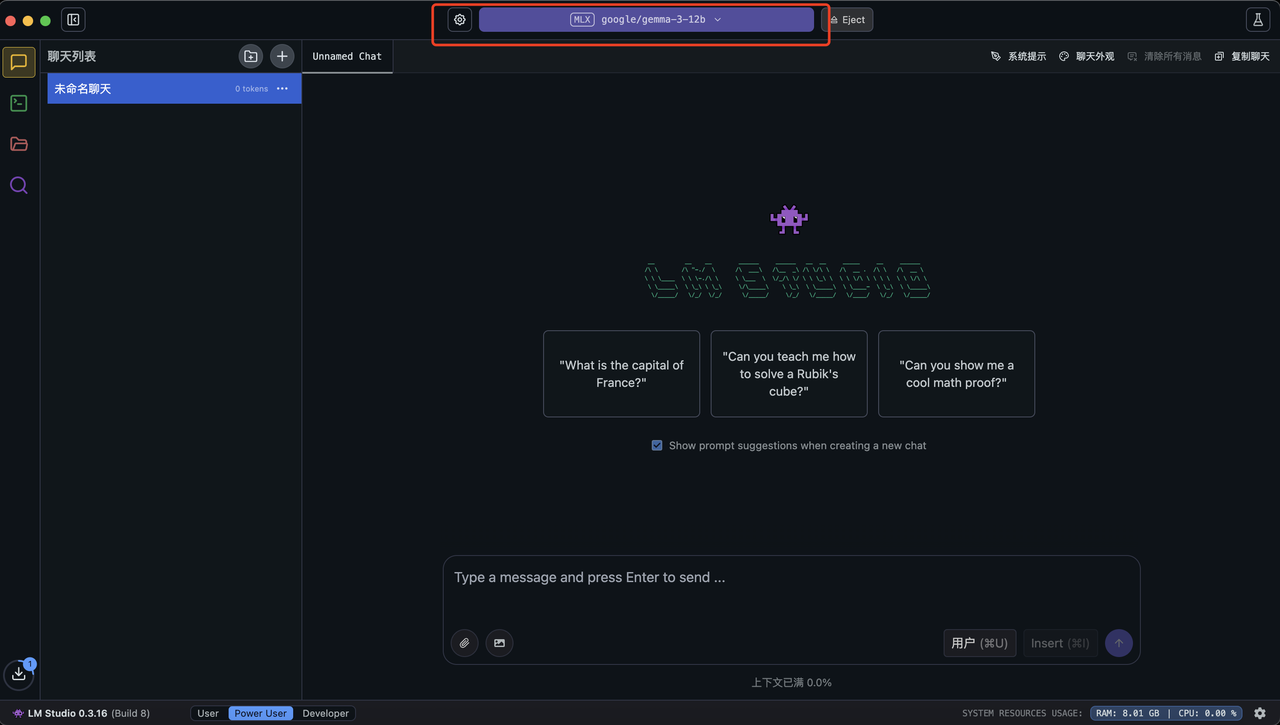
Task: Switch to Power User mode
Action: click(261, 713)
